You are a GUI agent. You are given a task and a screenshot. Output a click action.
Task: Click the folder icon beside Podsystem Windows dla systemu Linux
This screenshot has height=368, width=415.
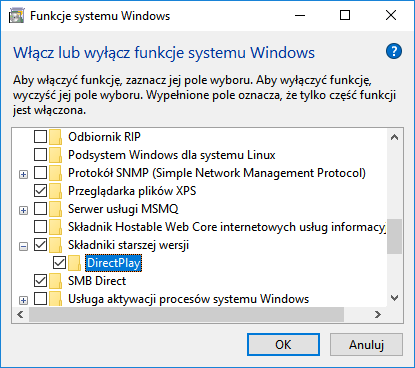click(x=56, y=155)
